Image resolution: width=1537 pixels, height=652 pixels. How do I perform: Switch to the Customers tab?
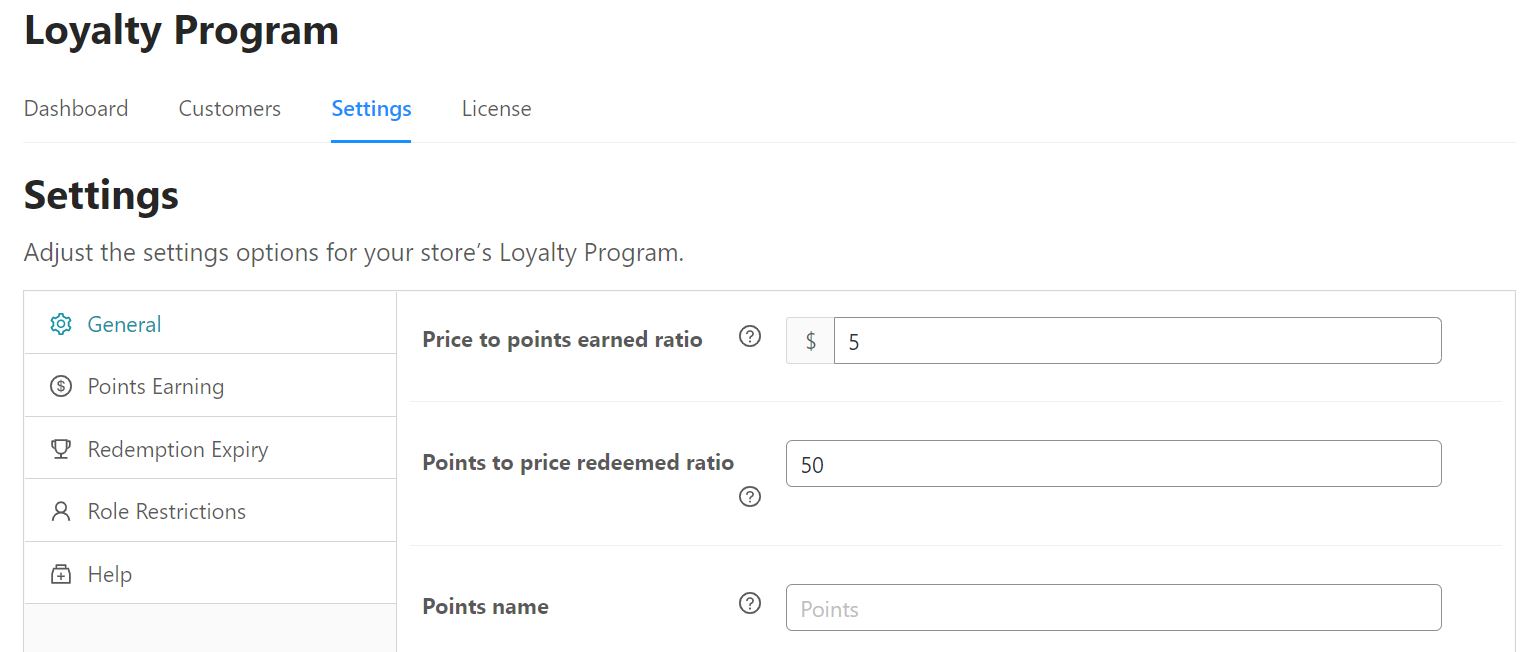(x=229, y=108)
